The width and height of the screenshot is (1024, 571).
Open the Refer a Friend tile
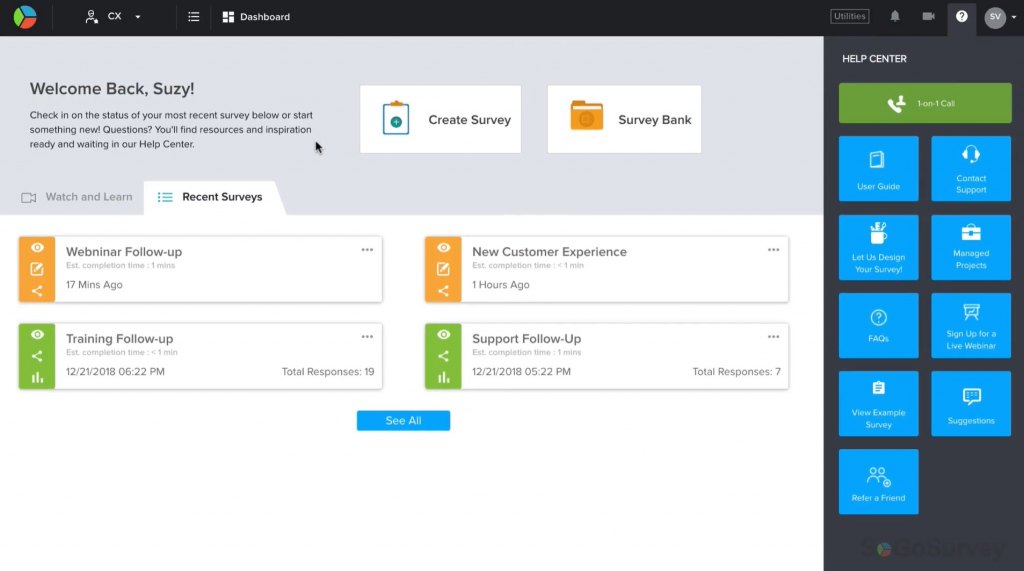click(x=878, y=481)
